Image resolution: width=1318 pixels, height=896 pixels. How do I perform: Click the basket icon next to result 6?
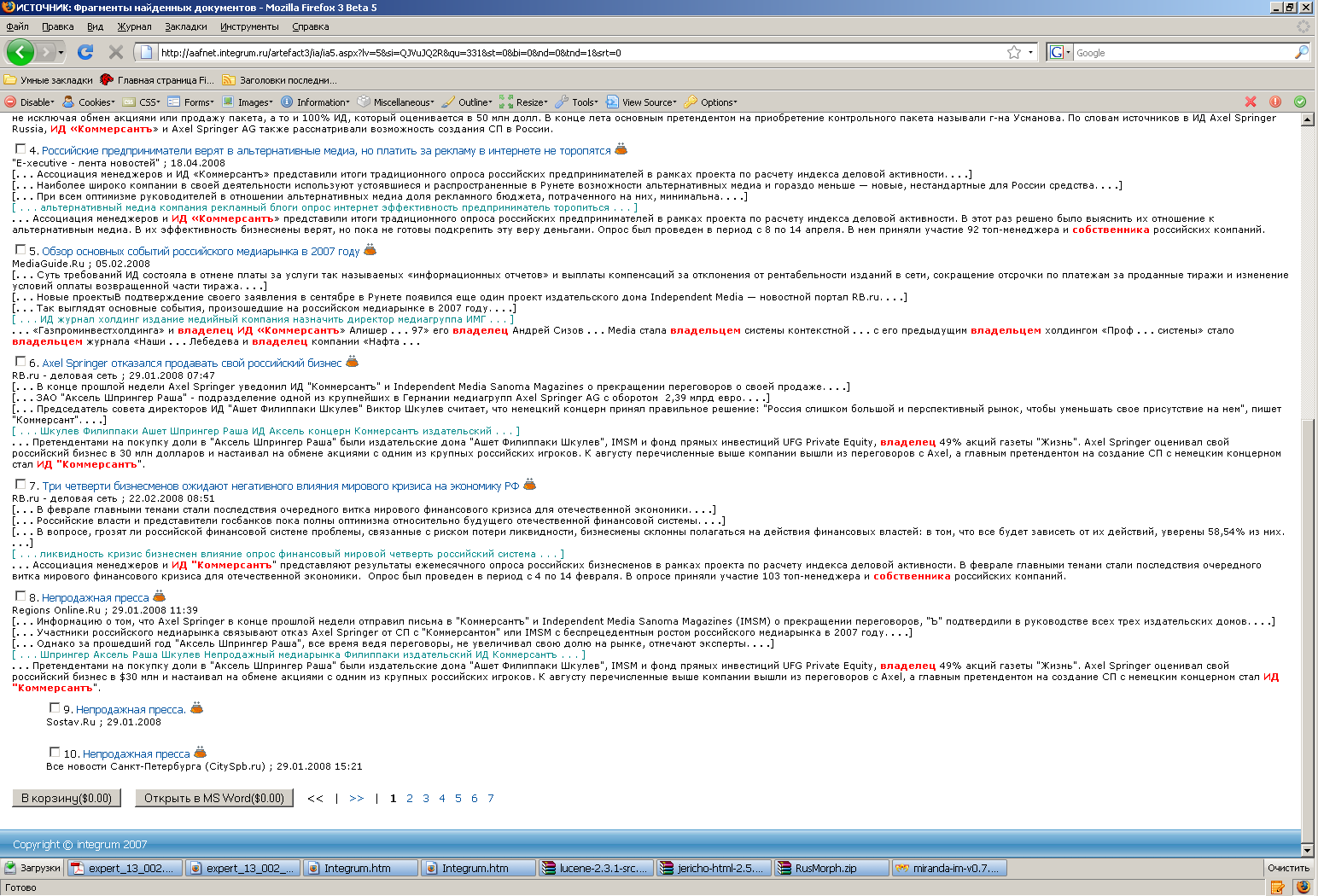(x=352, y=362)
